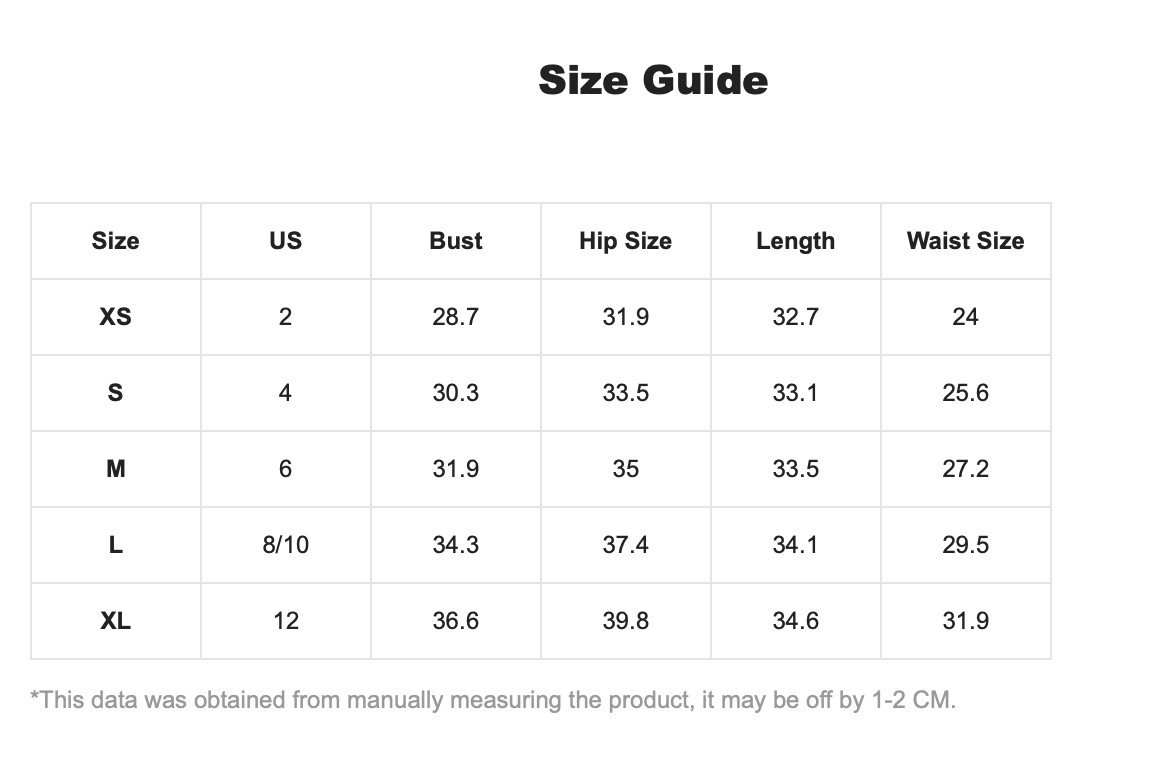This screenshot has width=1158, height=764.
Task: Select the S size row label
Action: 115,393
